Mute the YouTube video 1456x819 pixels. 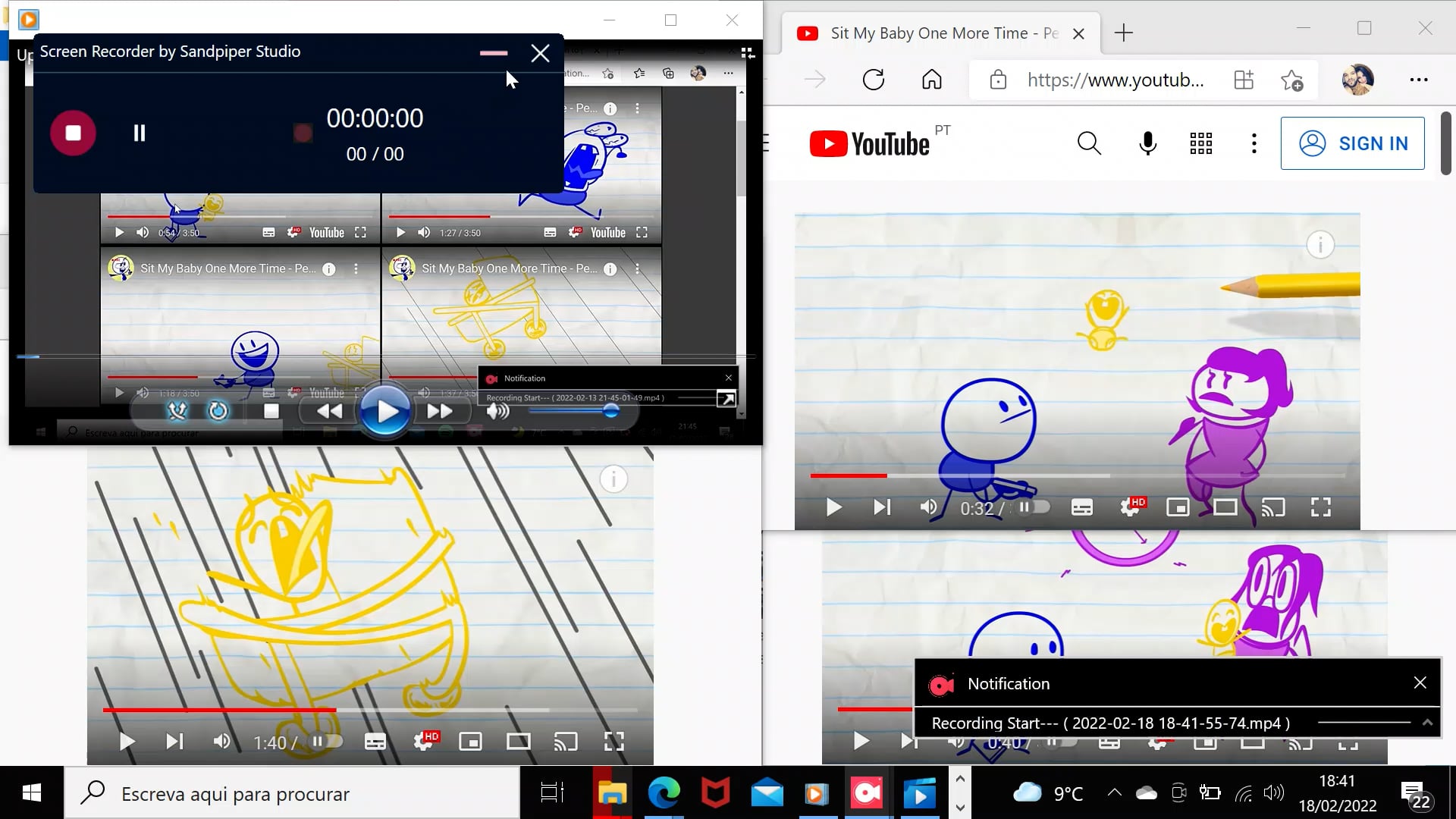pos(927,507)
